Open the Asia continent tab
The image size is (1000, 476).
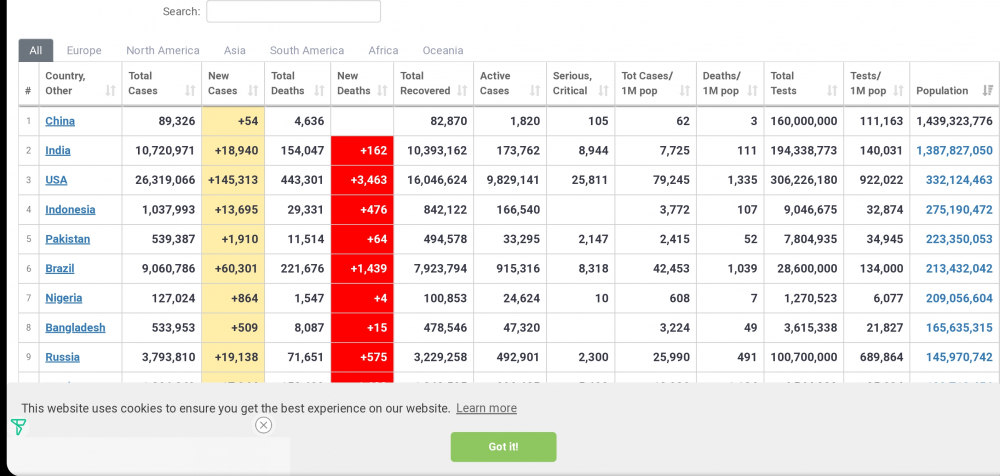(x=234, y=51)
